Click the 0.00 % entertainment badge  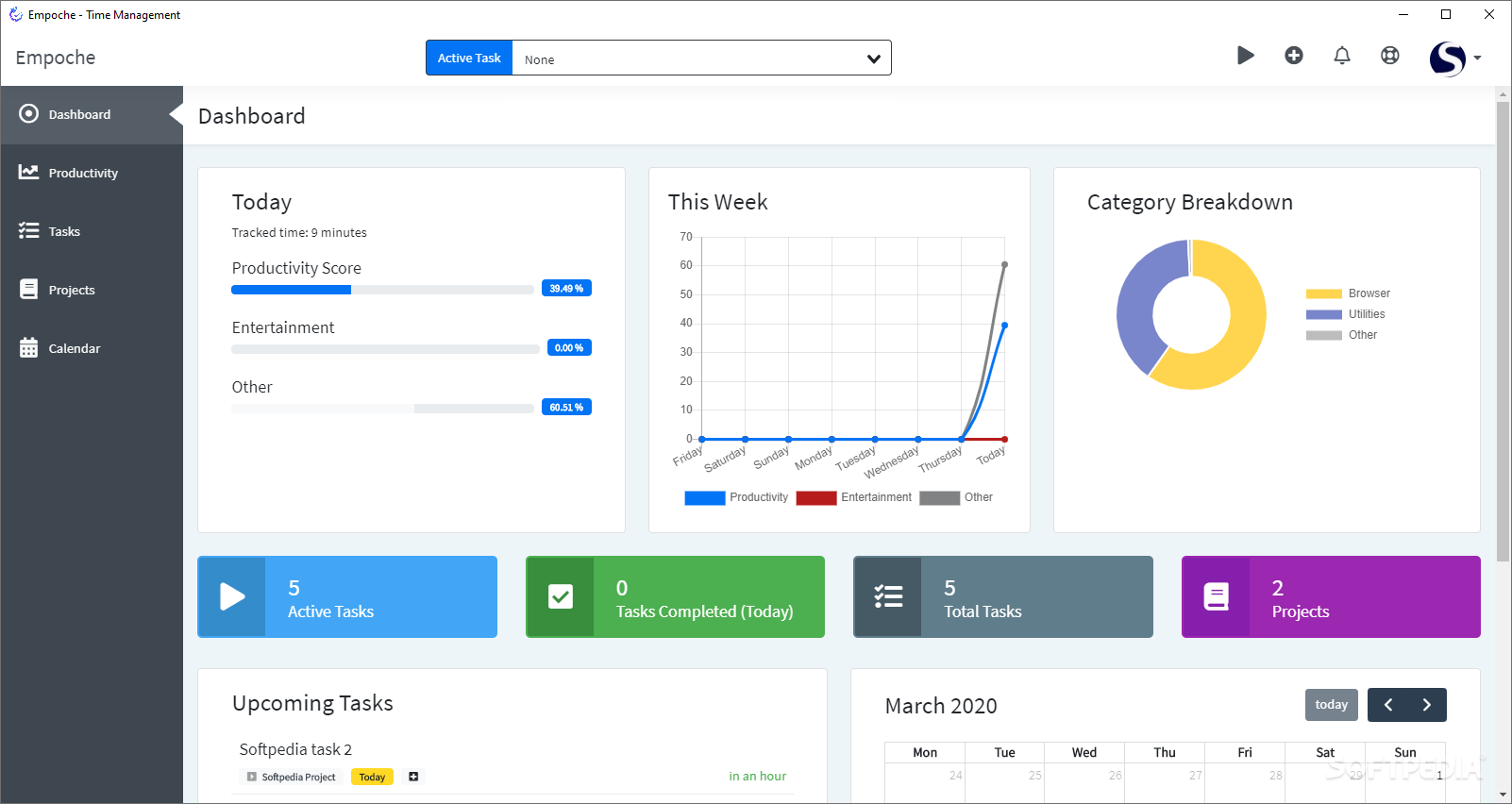569,348
